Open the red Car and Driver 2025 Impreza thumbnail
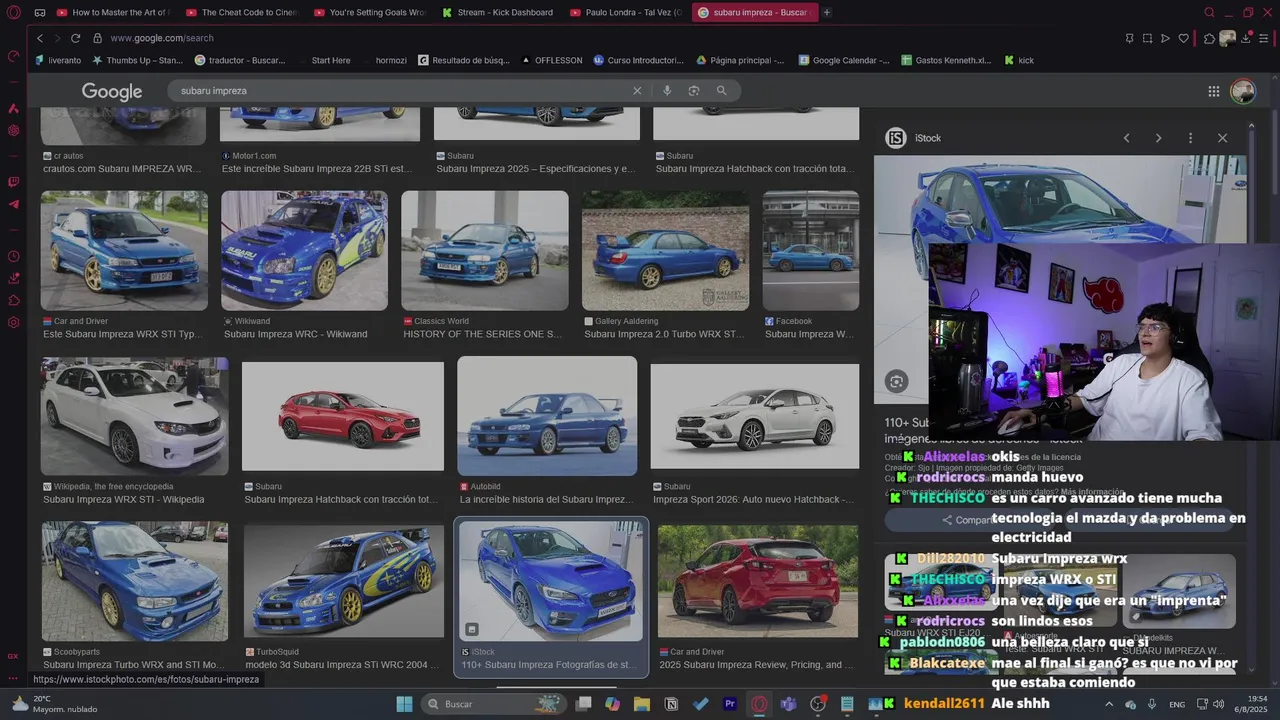Image resolution: width=1280 pixels, height=720 pixels. click(x=758, y=581)
